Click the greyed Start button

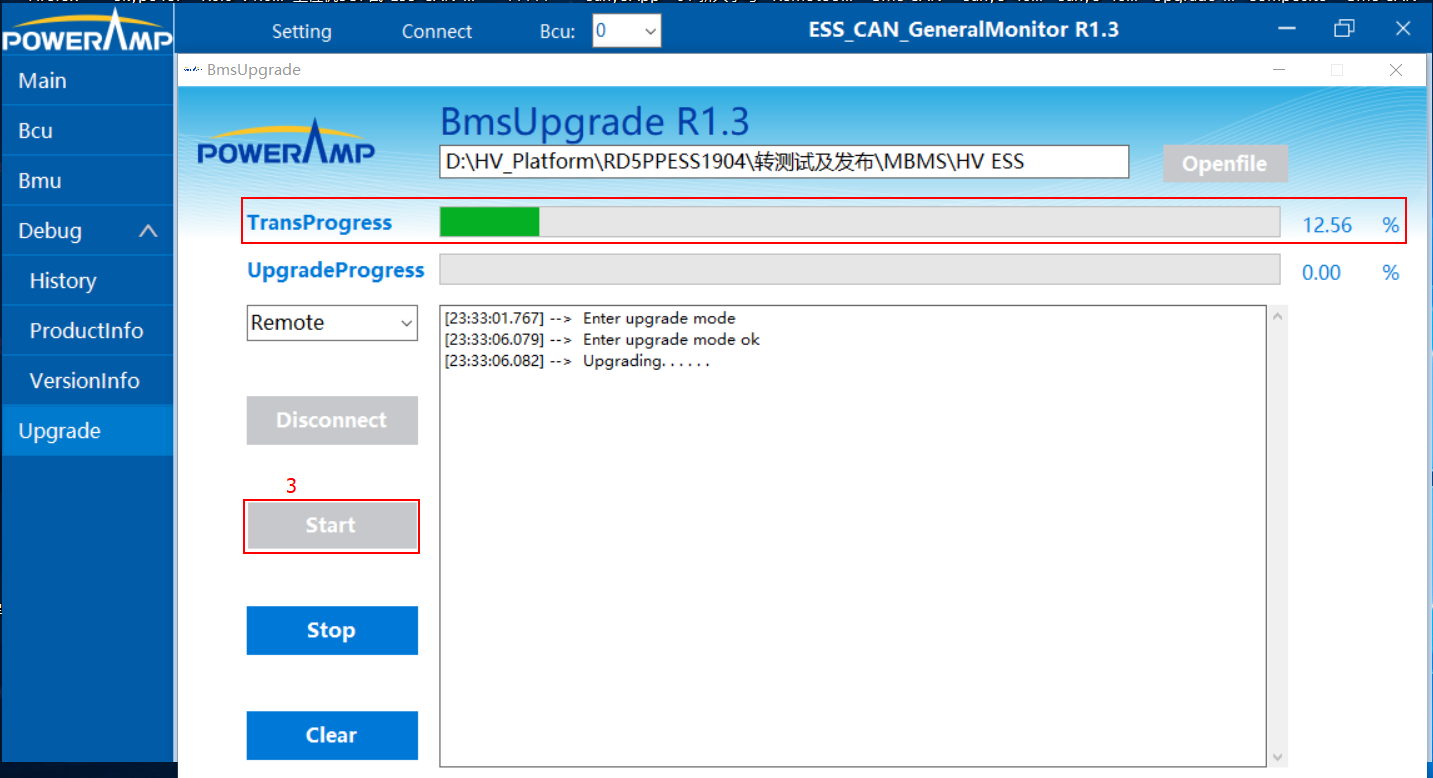tap(332, 525)
